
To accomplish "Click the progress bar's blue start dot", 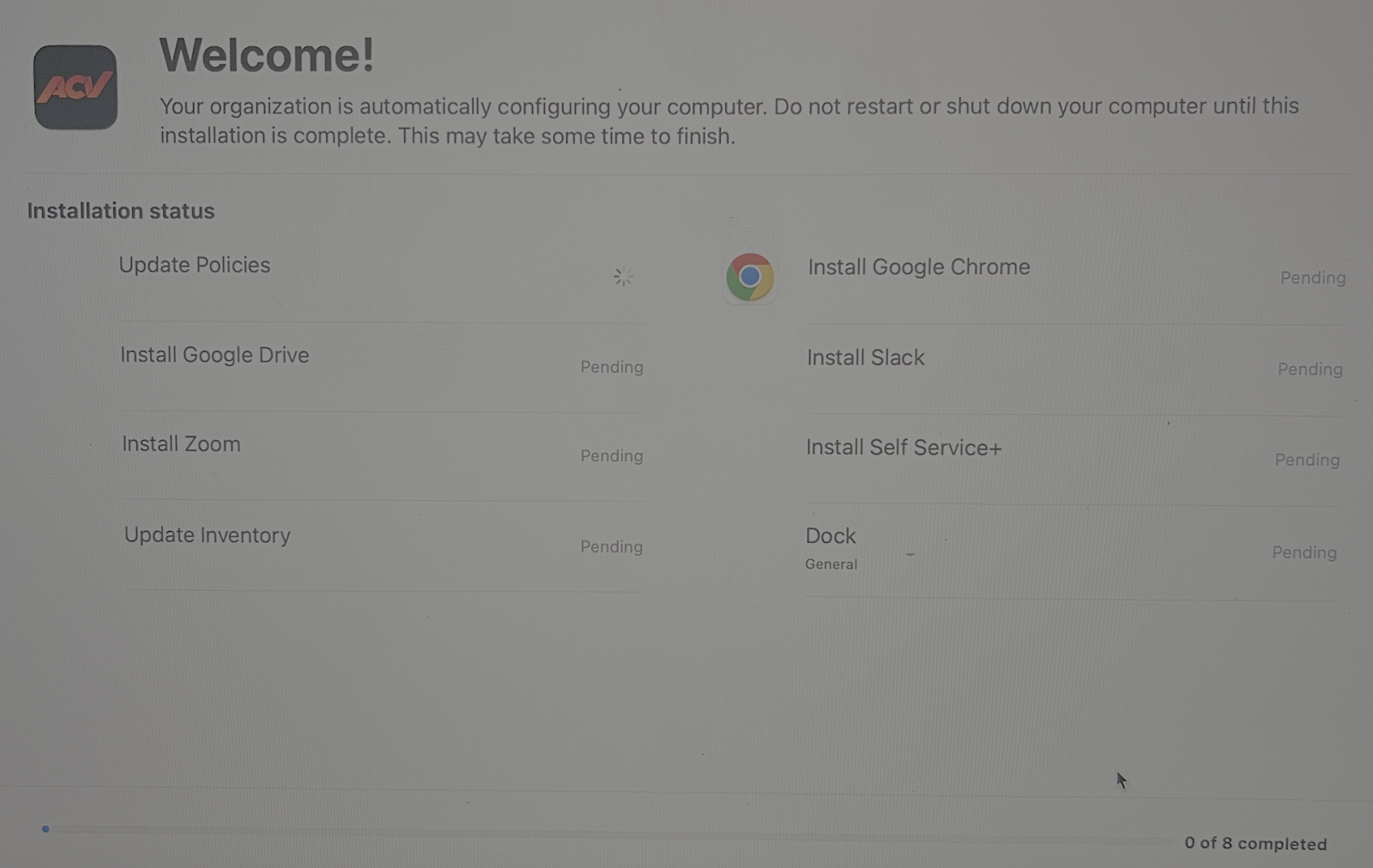I will (x=45, y=829).
